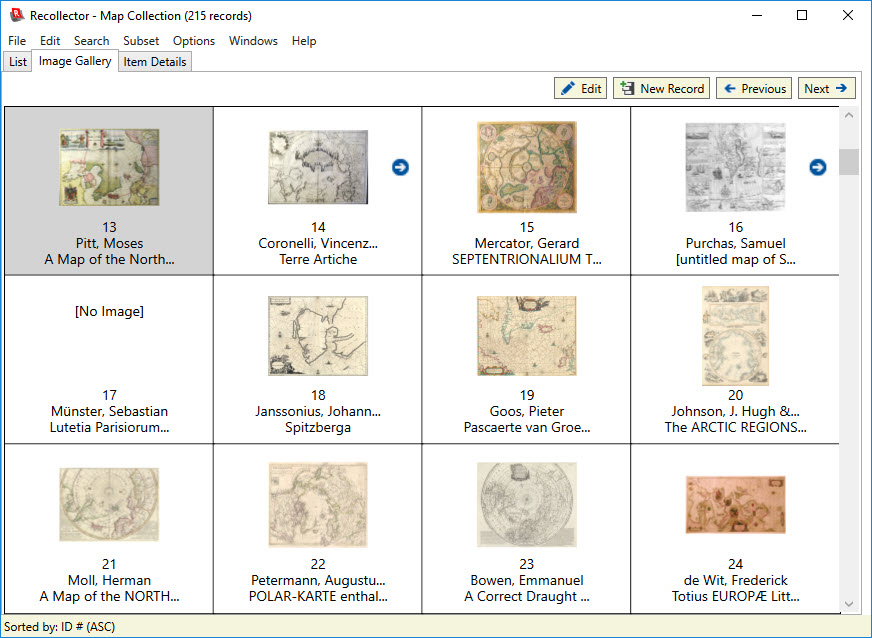Select the Johnson ARCTIC REGIONS thumbnail

click(x=735, y=336)
